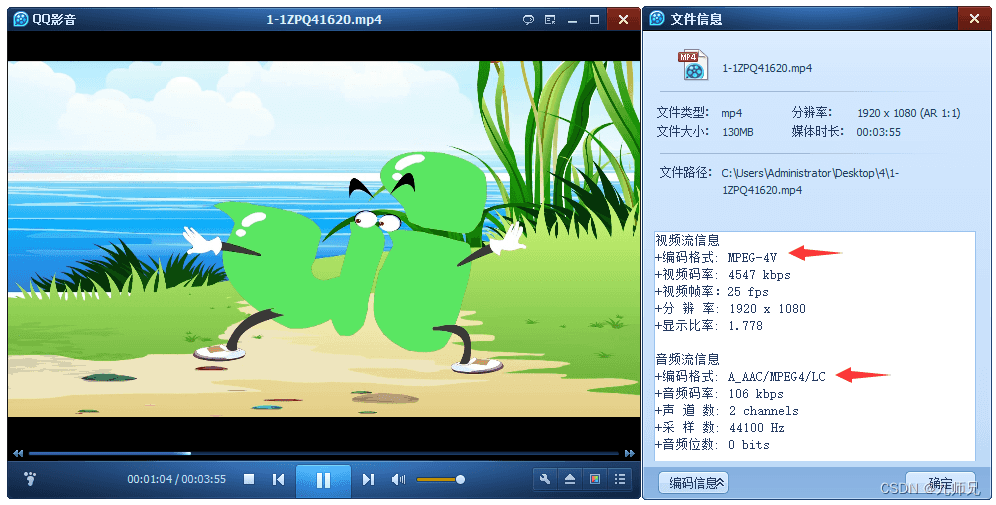Click the rewind double-arrow at seek bar start
The width and height of the screenshot is (996, 505).
[x=17, y=453]
